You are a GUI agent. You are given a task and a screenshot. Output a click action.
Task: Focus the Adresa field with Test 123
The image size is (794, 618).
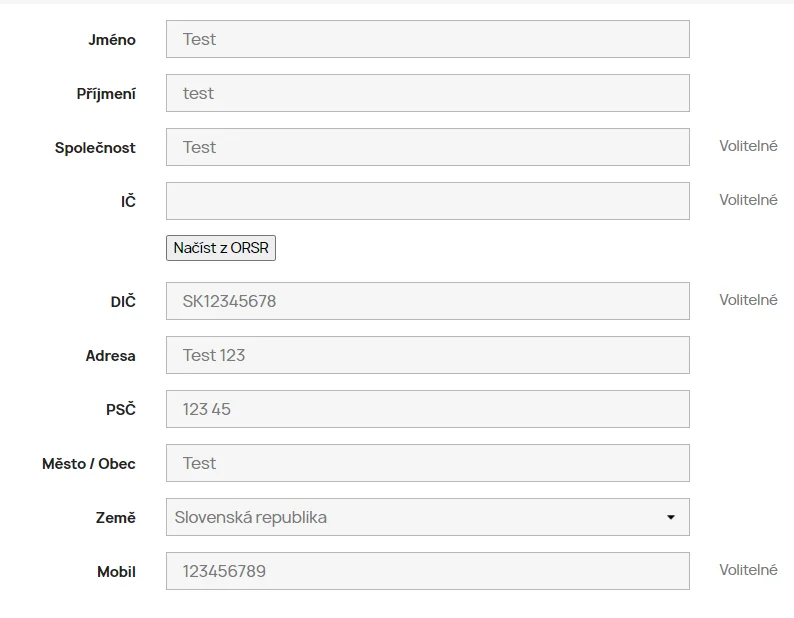click(427, 355)
